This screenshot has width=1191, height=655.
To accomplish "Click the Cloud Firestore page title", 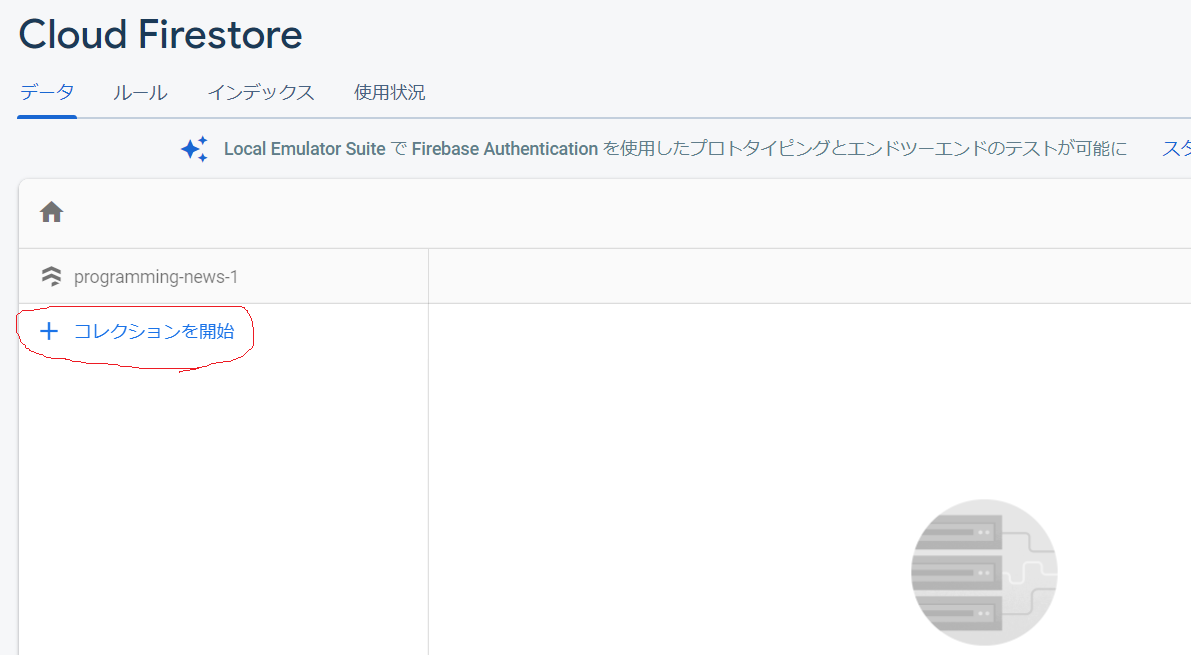I will click(x=160, y=35).
